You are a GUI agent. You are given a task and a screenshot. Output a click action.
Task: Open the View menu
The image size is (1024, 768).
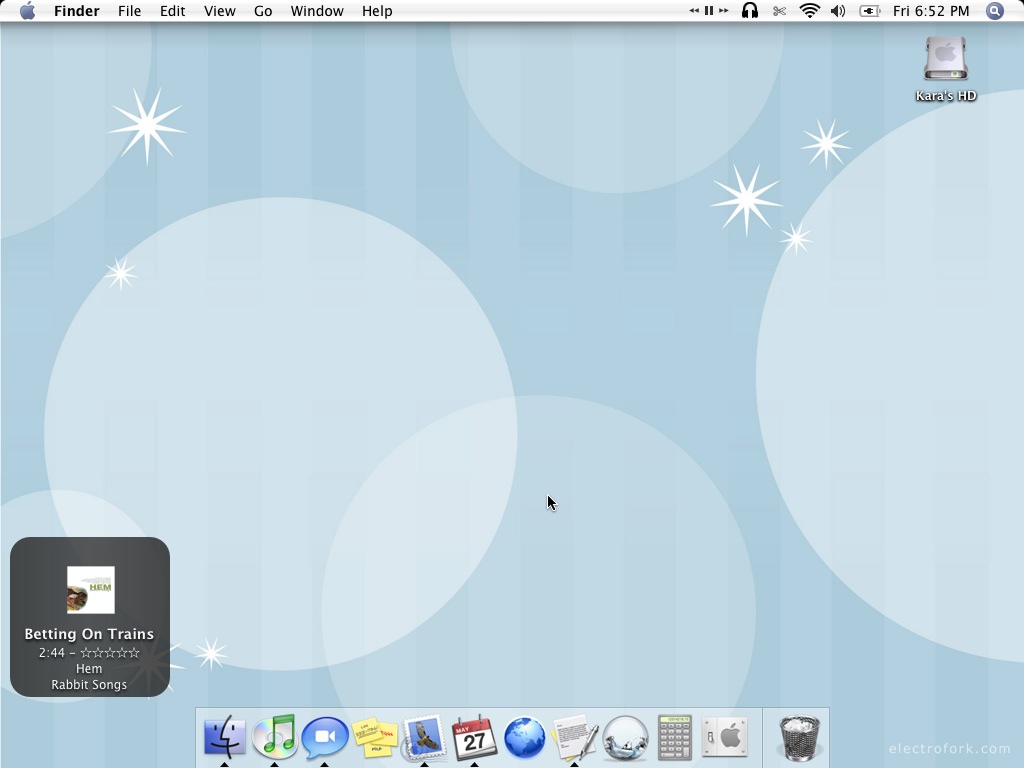[219, 11]
